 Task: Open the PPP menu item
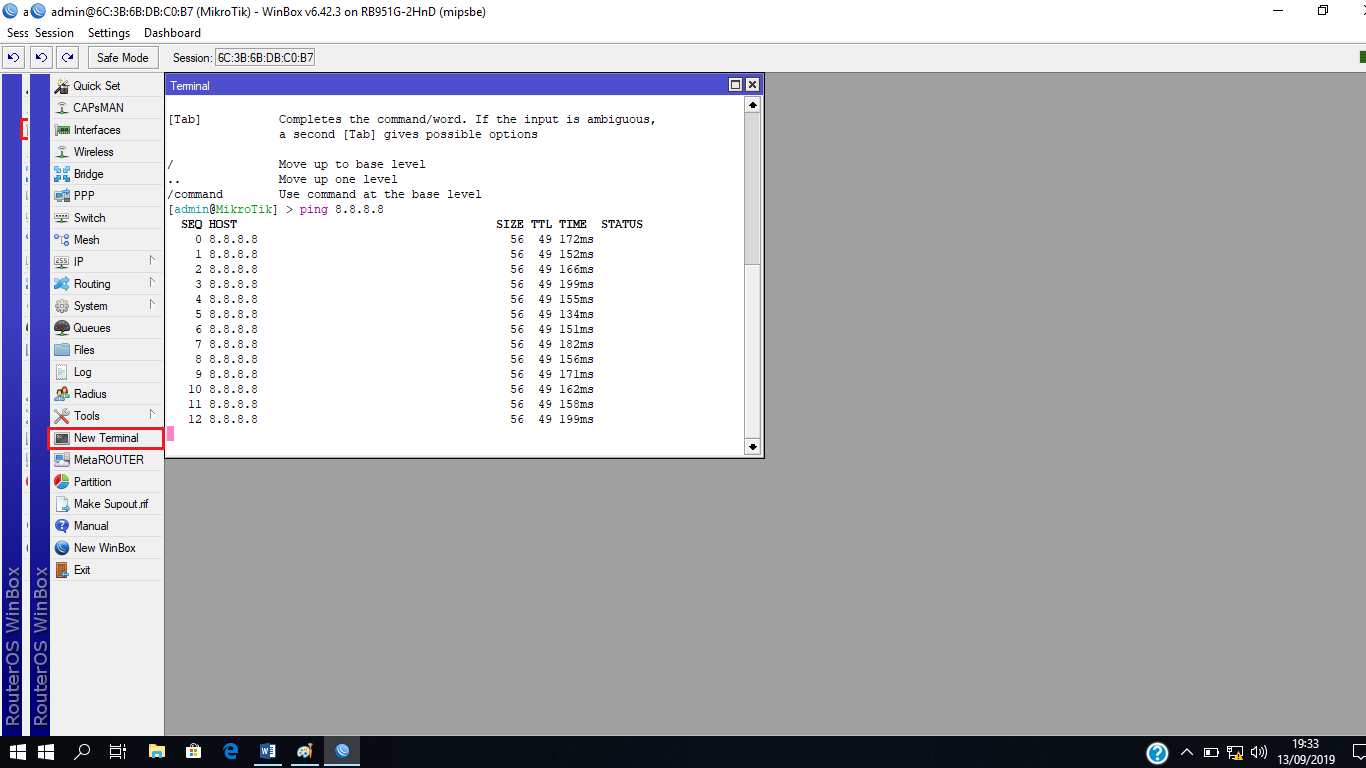coord(107,196)
